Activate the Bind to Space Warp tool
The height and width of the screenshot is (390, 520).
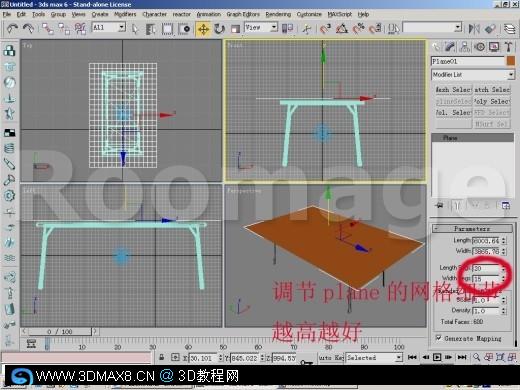(x=80, y=29)
